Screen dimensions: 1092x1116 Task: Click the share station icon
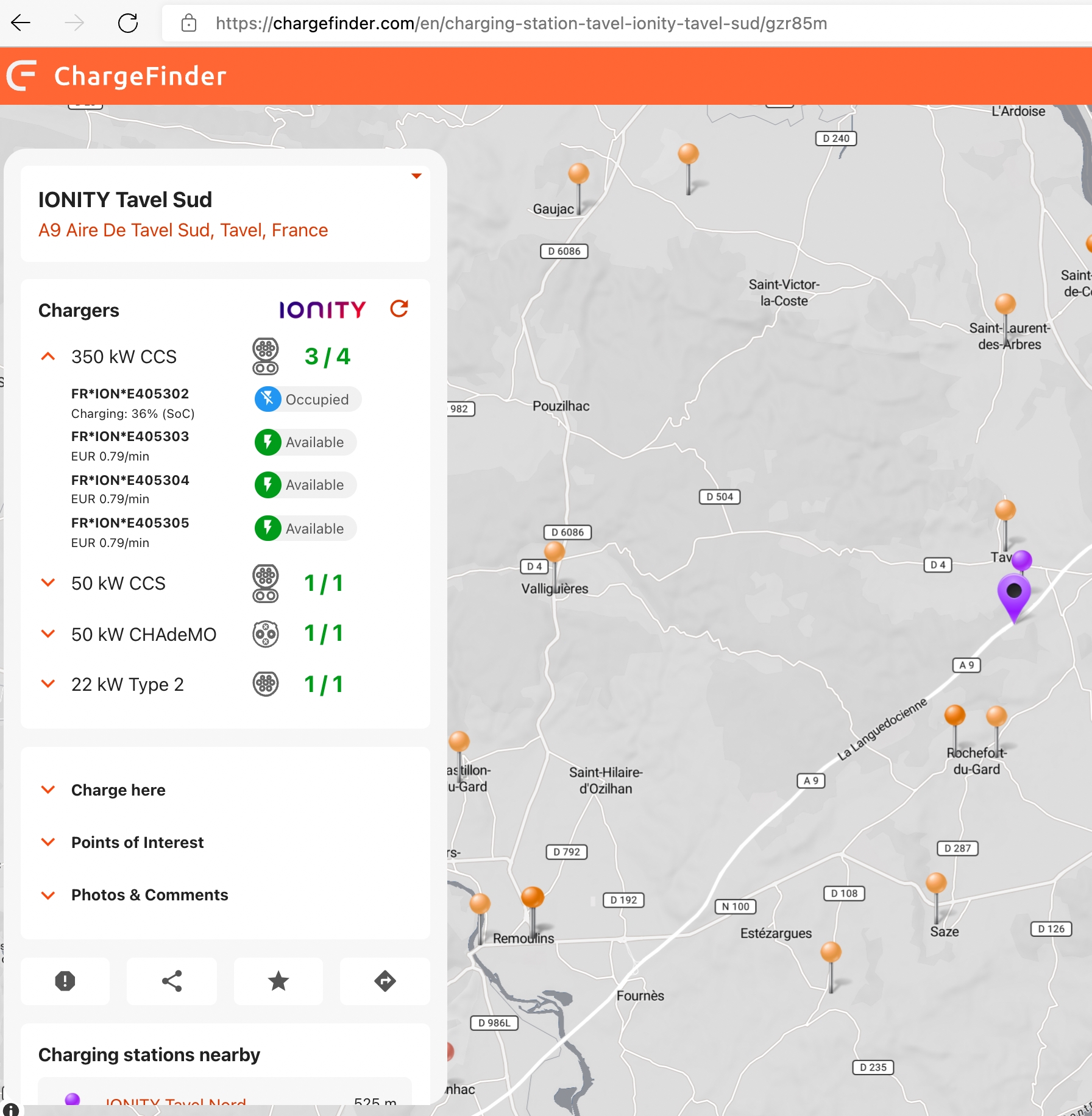pyautogui.click(x=172, y=981)
